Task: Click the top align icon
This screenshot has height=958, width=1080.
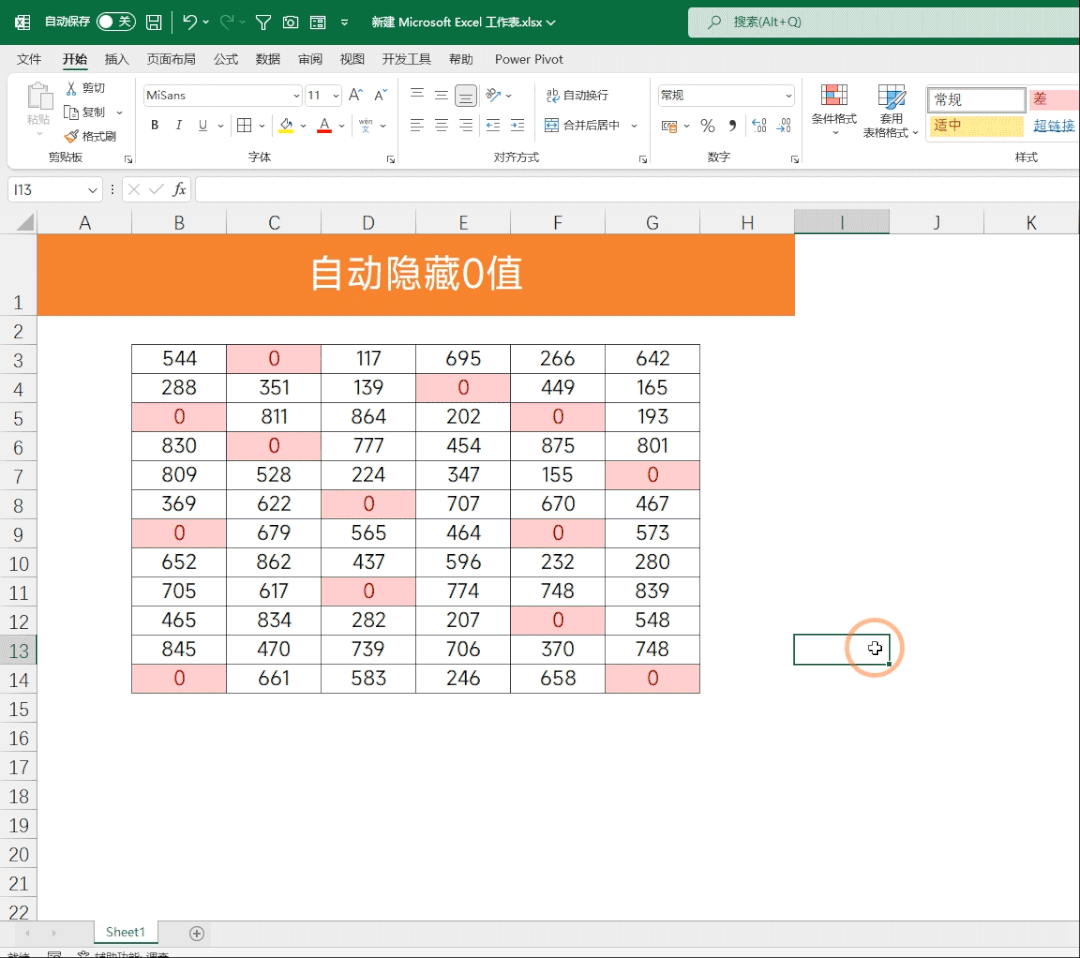Action: pos(417,94)
